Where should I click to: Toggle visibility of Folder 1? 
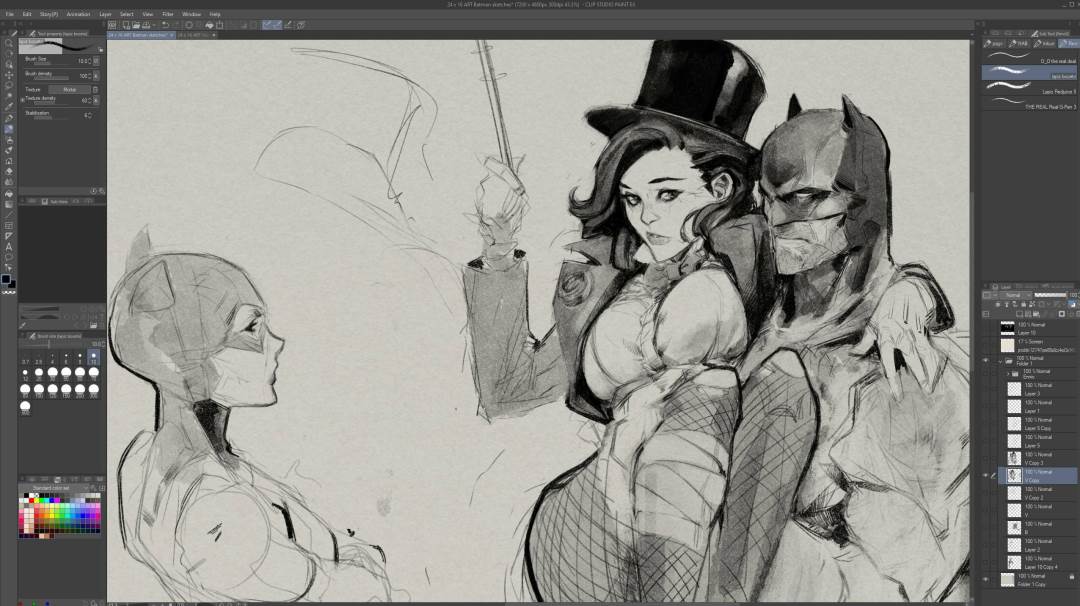pos(986,361)
